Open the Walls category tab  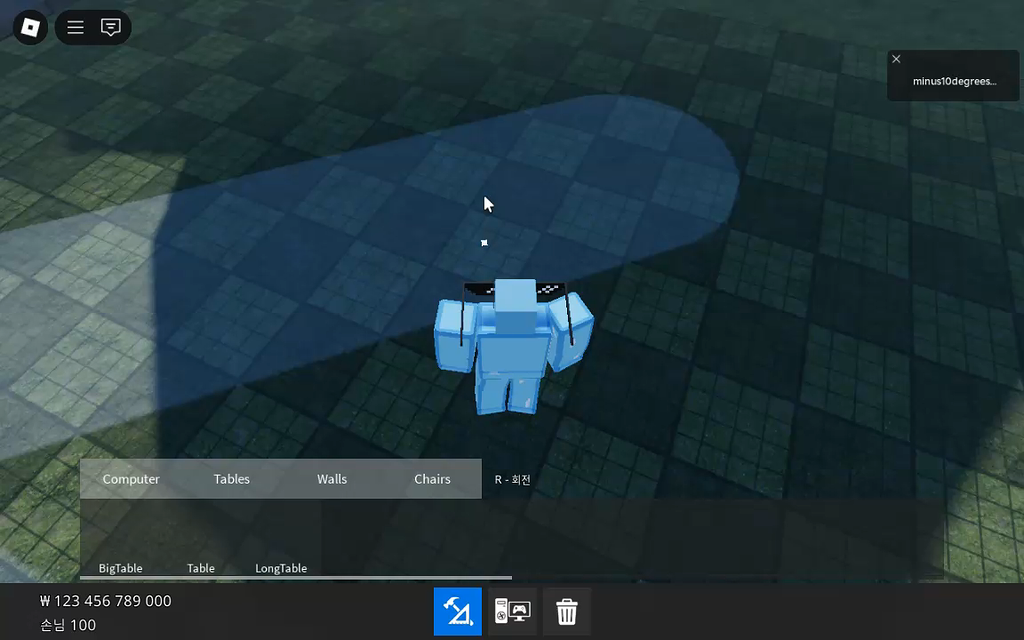point(332,479)
